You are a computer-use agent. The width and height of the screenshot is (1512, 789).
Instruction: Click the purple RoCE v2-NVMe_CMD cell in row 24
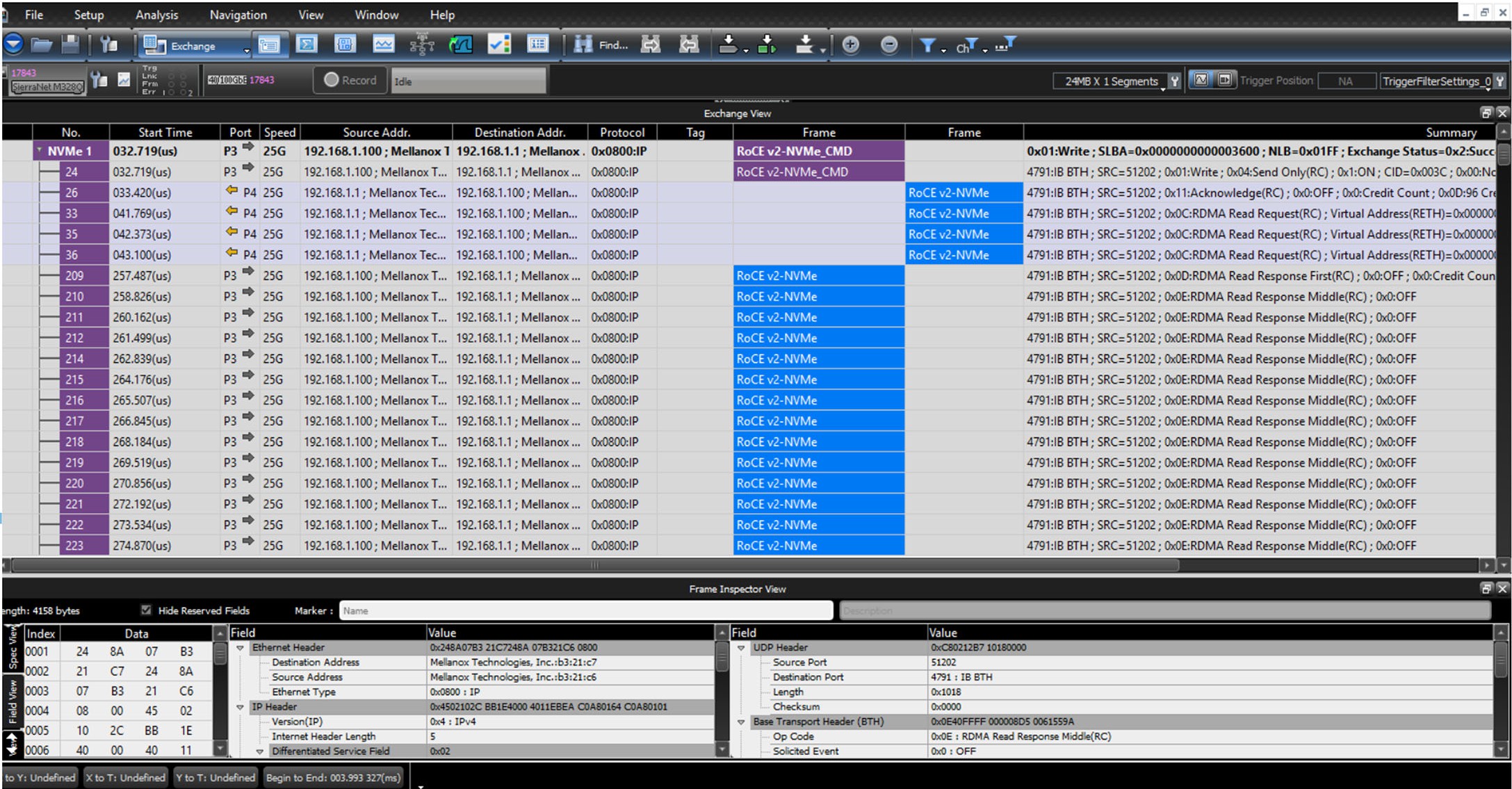coord(819,172)
